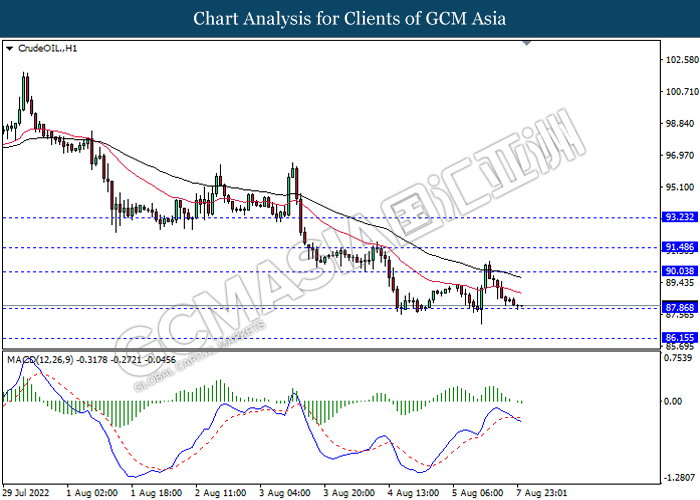This screenshot has height=500, width=700.
Task: Click the 5 Aug 06:00 time label
Action: point(478,493)
